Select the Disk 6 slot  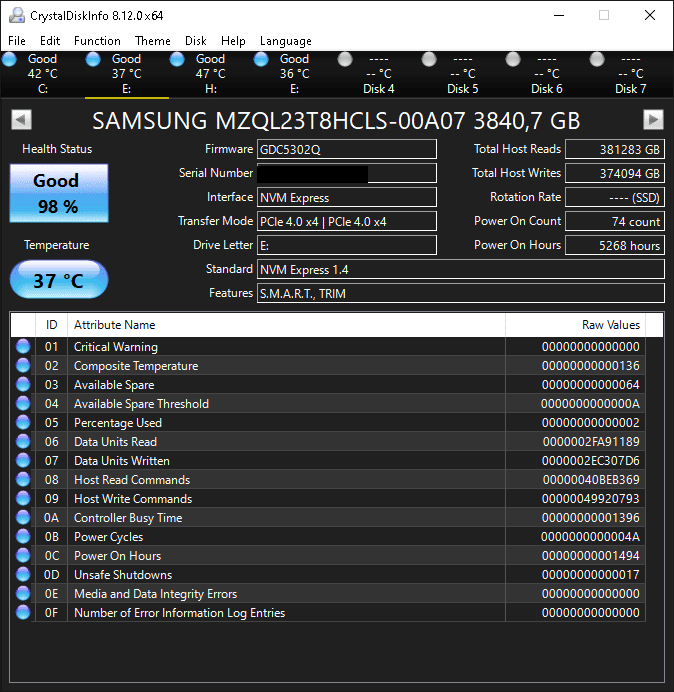pyautogui.click(x=546, y=74)
